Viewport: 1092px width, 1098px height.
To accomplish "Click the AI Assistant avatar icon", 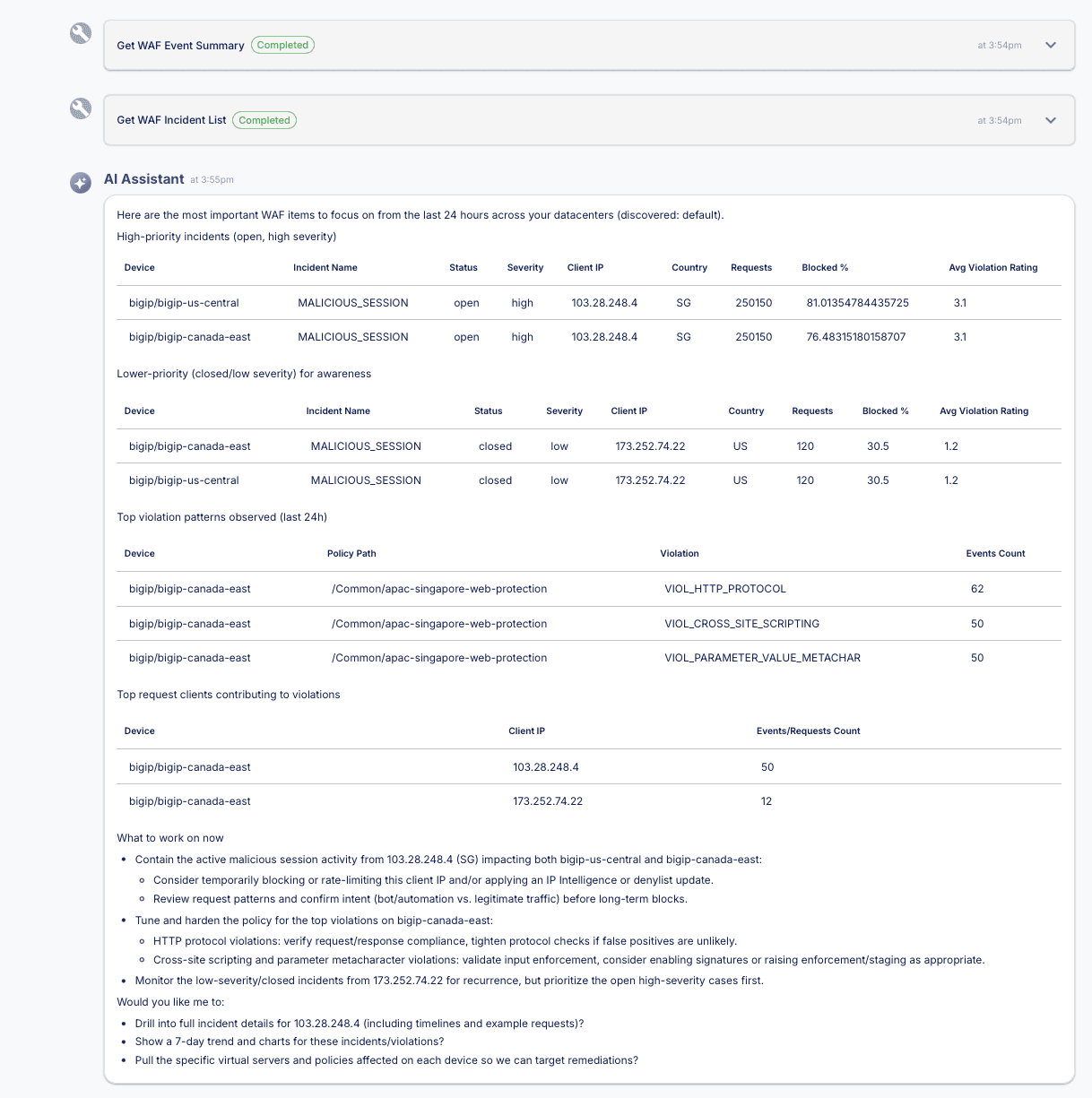I will pos(81,182).
